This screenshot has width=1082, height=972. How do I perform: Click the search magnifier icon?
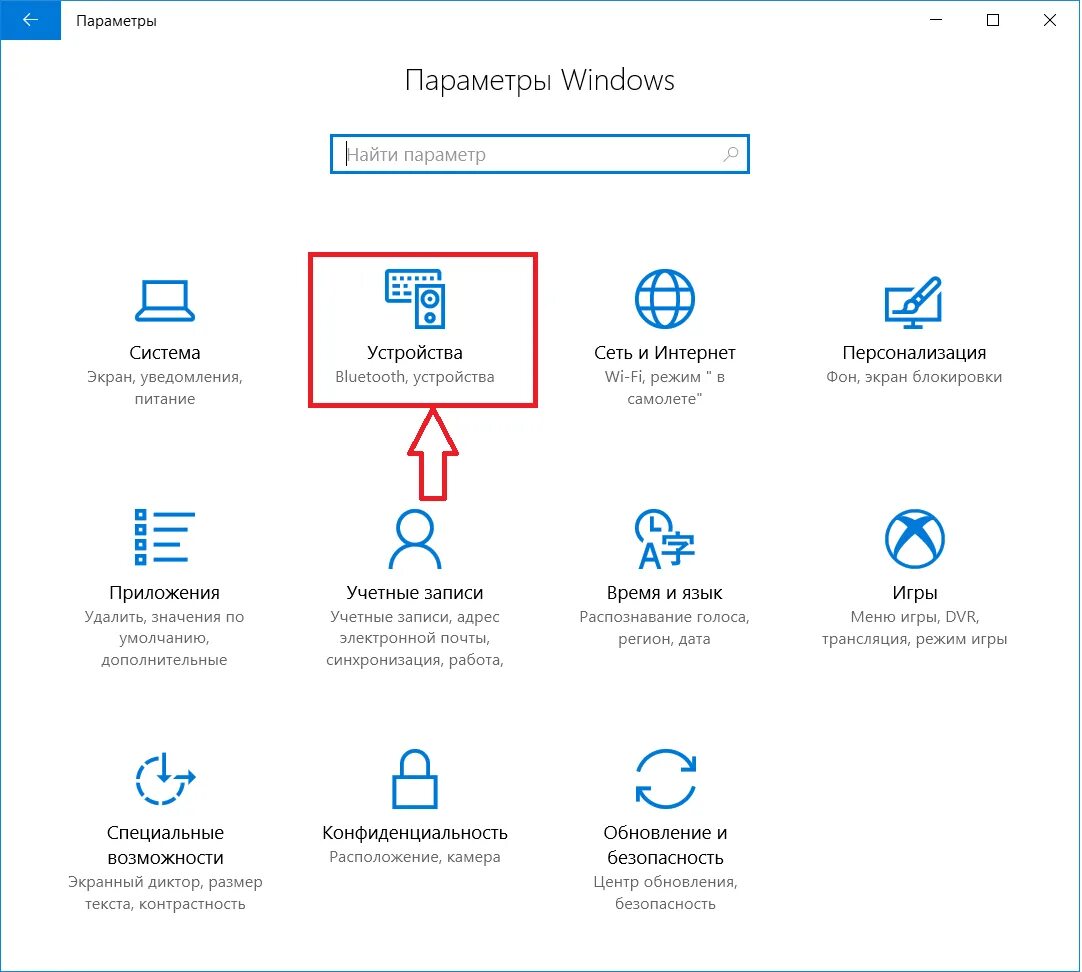[x=731, y=154]
